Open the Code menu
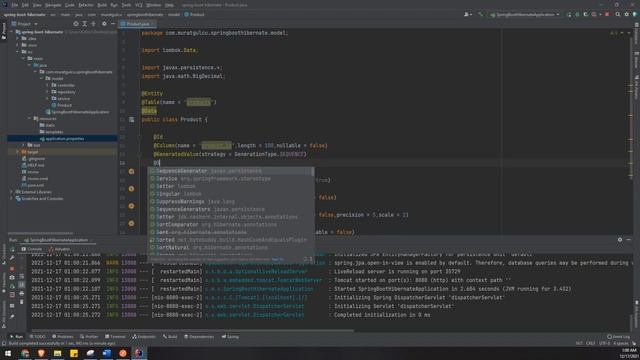The height and width of the screenshot is (360, 640). [70, 5]
